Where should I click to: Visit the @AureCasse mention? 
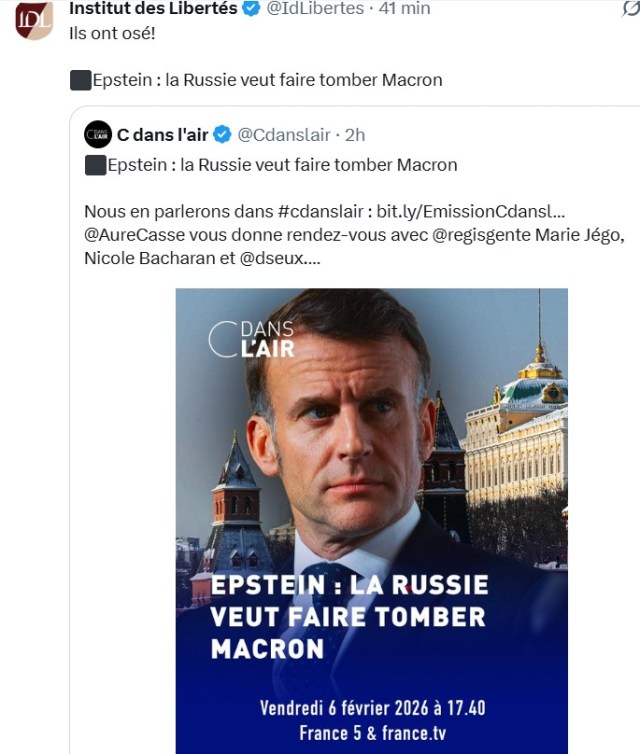133,235
